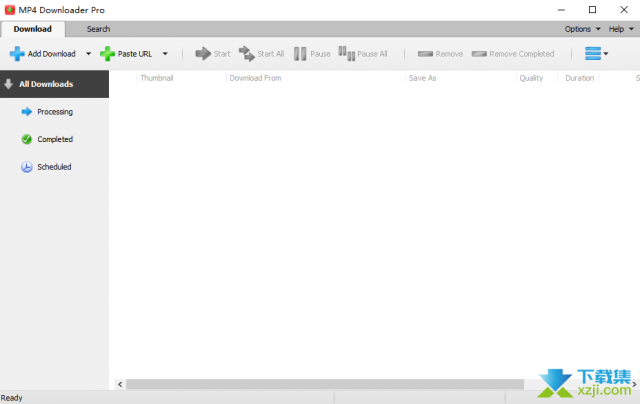Show the Completed downloads list
The width and height of the screenshot is (640, 404).
54,139
